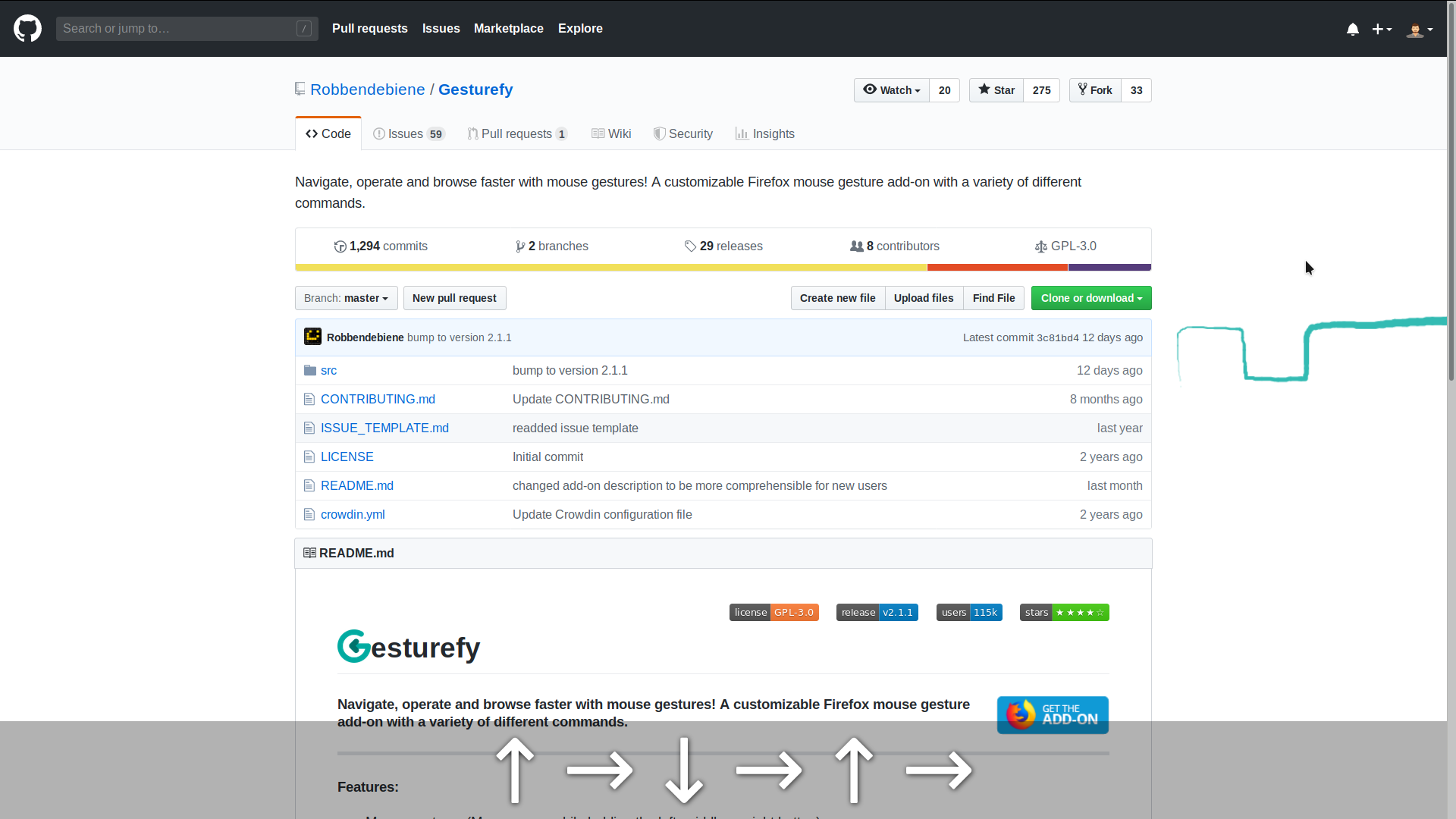1456x819 pixels.
Task: Open the Gesturefy repository name link
Action: tap(475, 89)
